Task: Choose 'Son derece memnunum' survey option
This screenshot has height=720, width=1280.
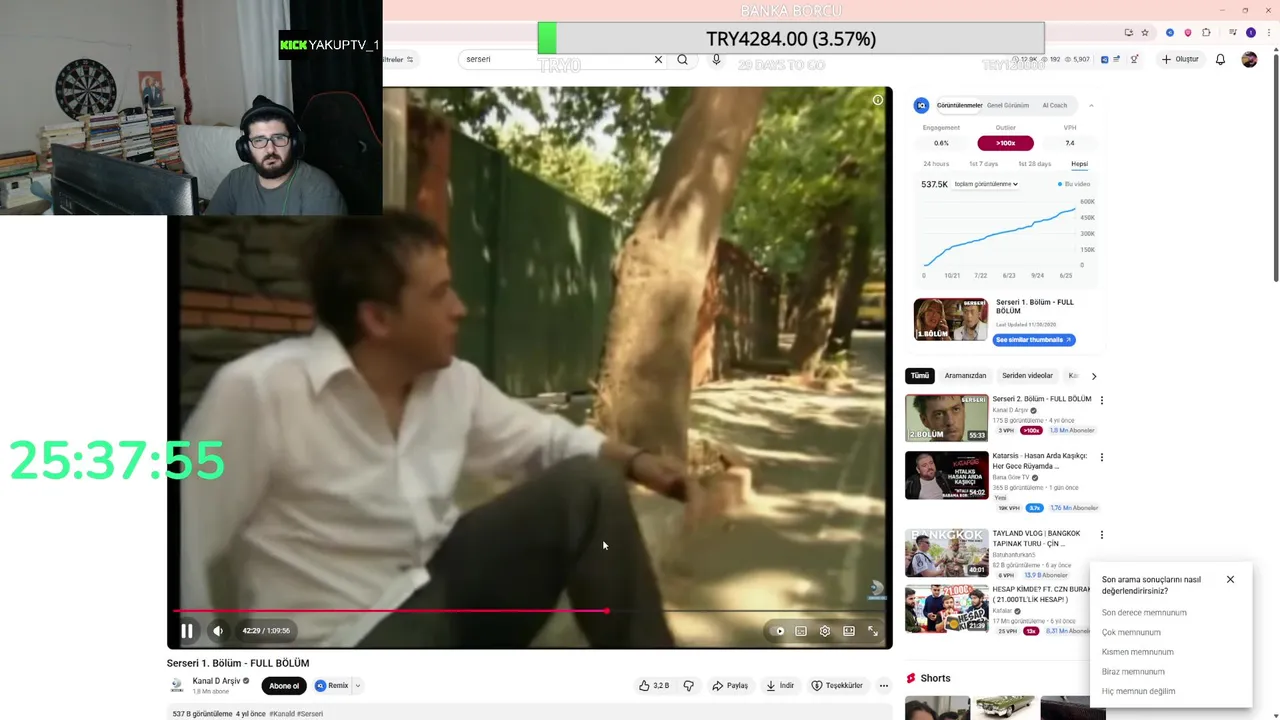Action: [1144, 612]
